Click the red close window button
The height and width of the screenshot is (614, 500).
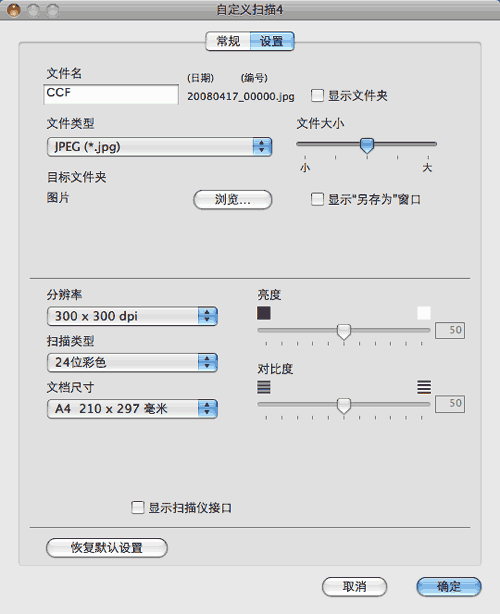point(14,10)
